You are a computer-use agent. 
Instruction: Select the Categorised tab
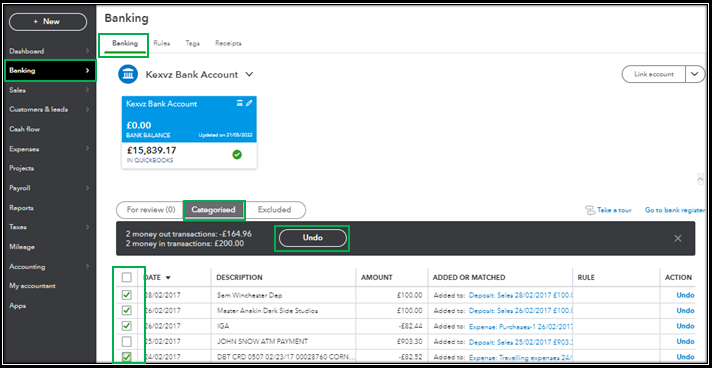tap(214, 210)
